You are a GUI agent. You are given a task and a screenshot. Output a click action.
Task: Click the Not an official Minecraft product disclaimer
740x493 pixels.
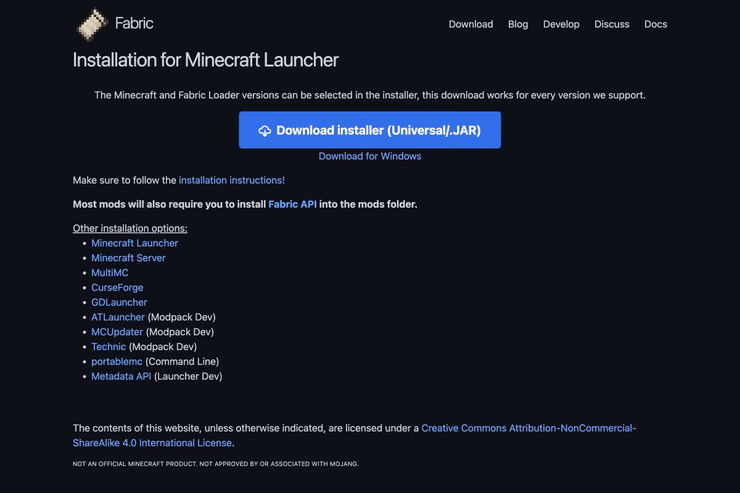pos(216,464)
